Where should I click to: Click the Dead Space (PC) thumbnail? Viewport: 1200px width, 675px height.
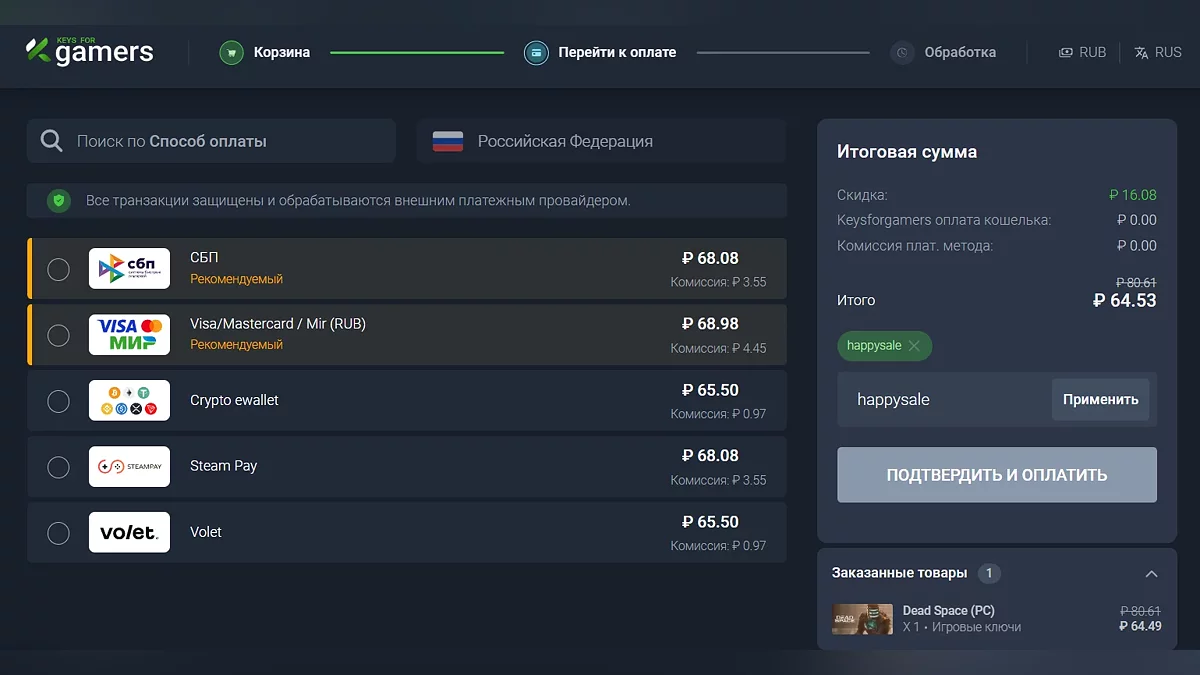(862, 619)
